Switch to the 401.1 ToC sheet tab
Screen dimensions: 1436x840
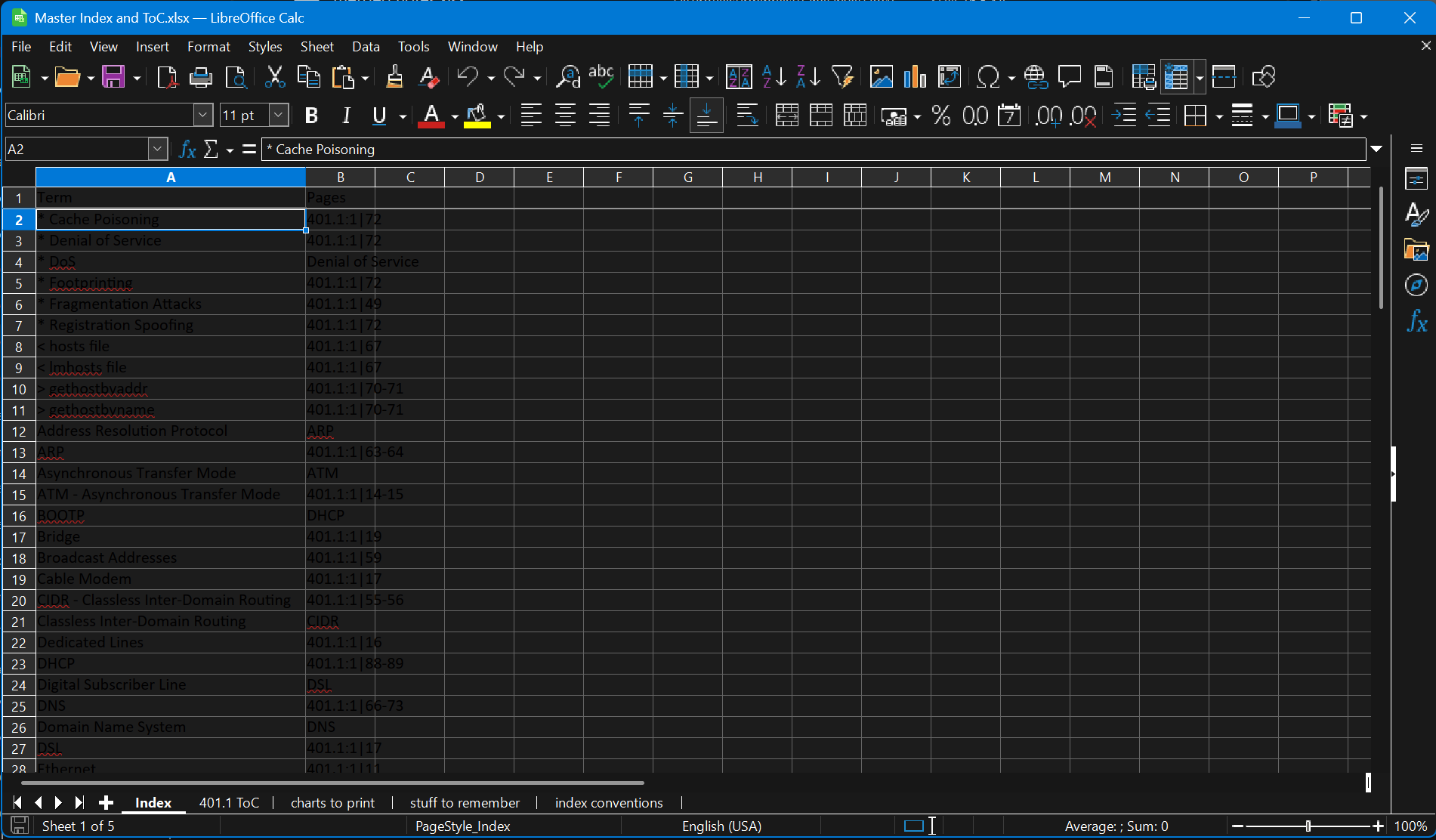click(229, 802)
